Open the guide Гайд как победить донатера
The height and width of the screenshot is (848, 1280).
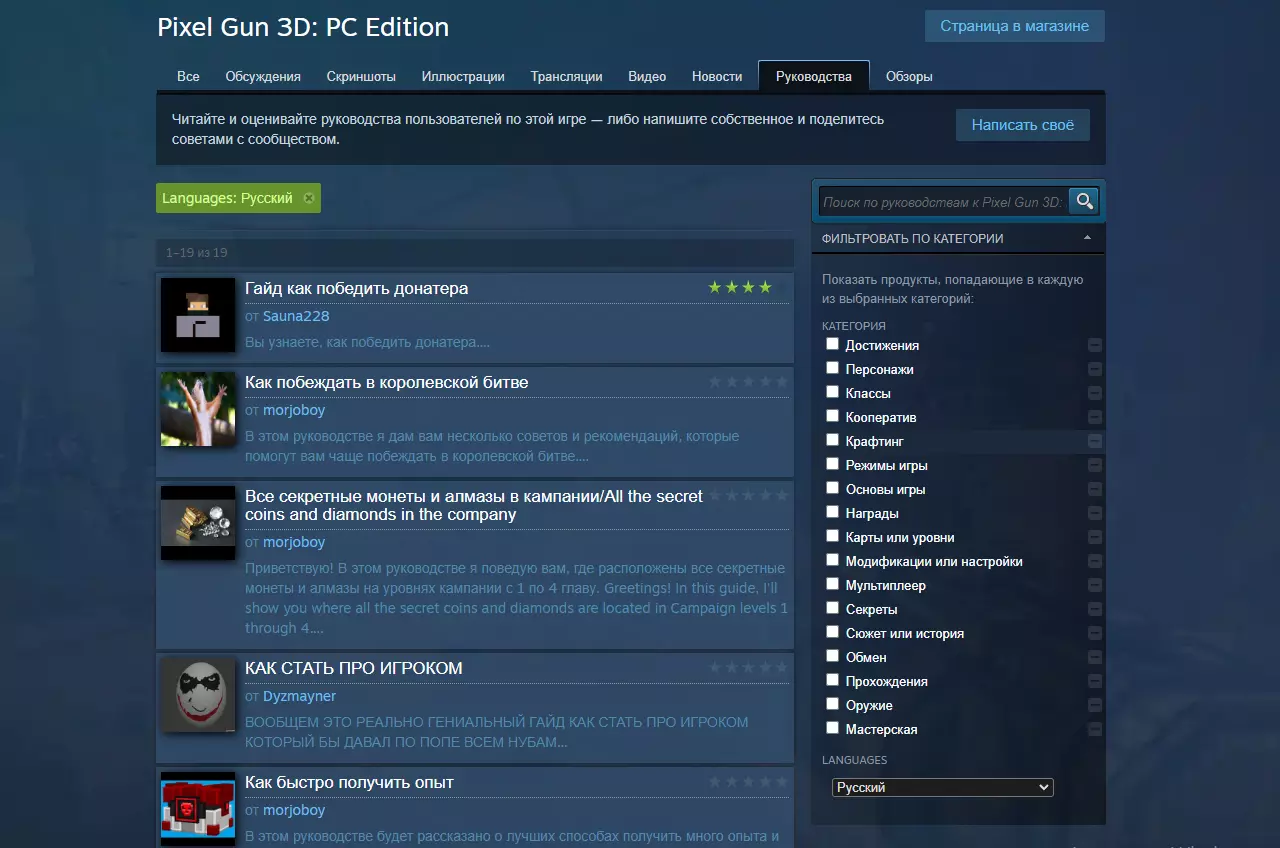[356, 288]
